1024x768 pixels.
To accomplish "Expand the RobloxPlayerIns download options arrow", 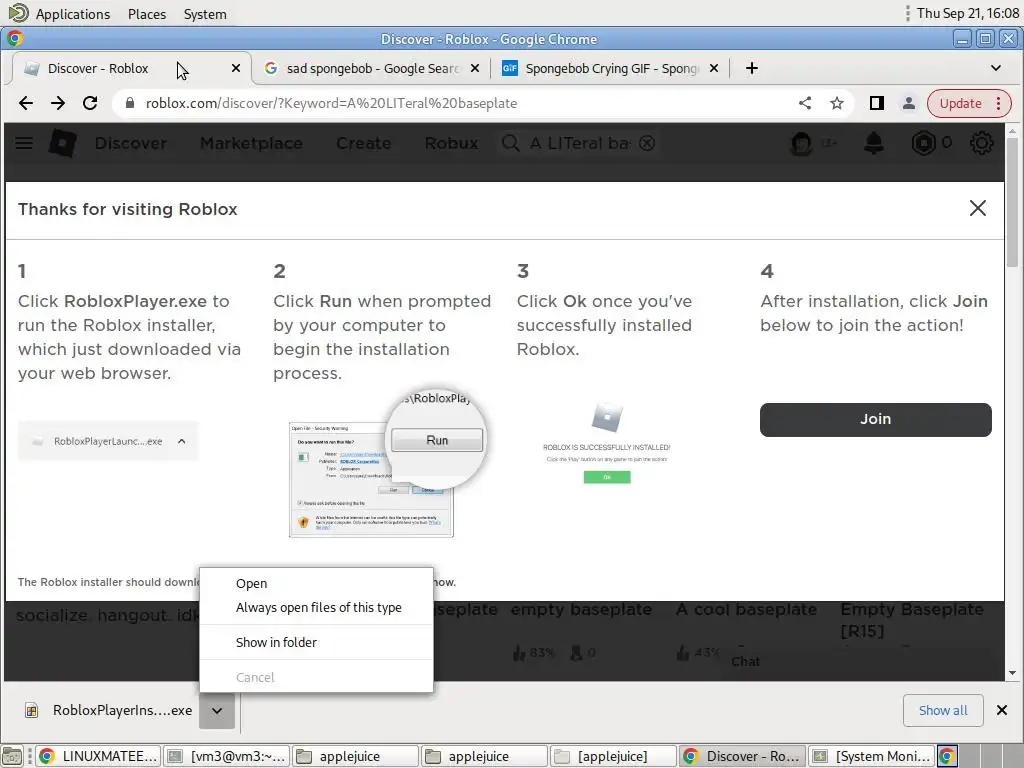I will [x=217, y=711].
